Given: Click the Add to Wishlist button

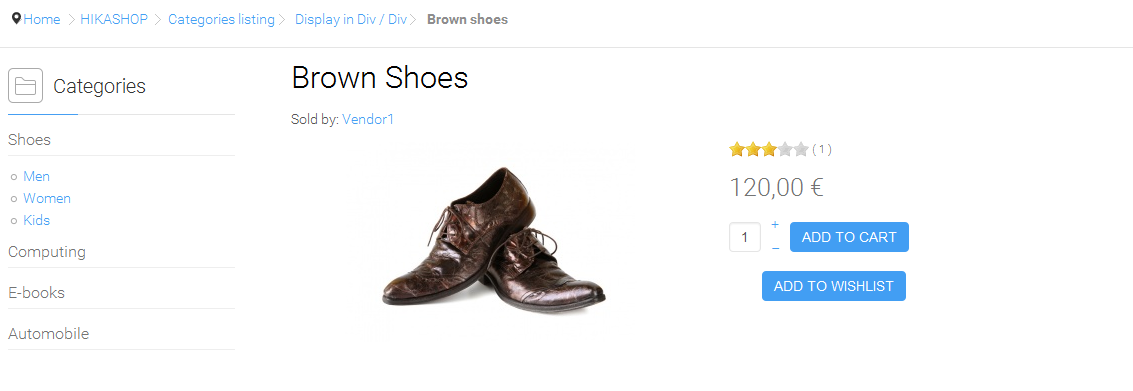Looking at the screenshot, I should click(x=834, y=286).
